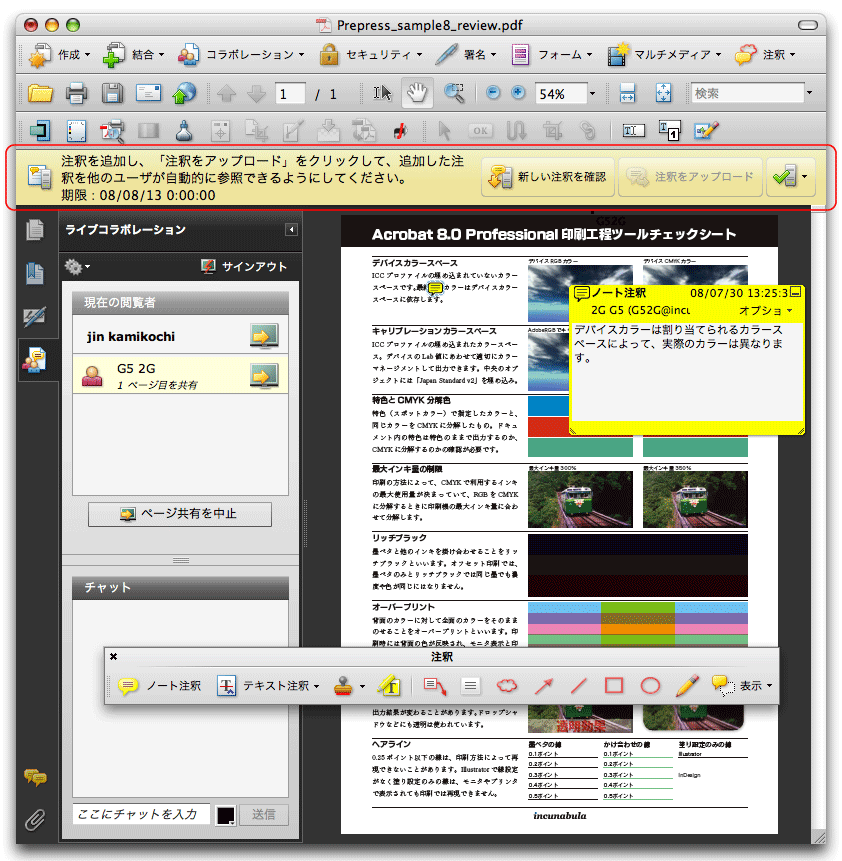The width and height of the screenshot is (842, 861).
Task: Open the マルチメディア menu
Action: (664, 55)
